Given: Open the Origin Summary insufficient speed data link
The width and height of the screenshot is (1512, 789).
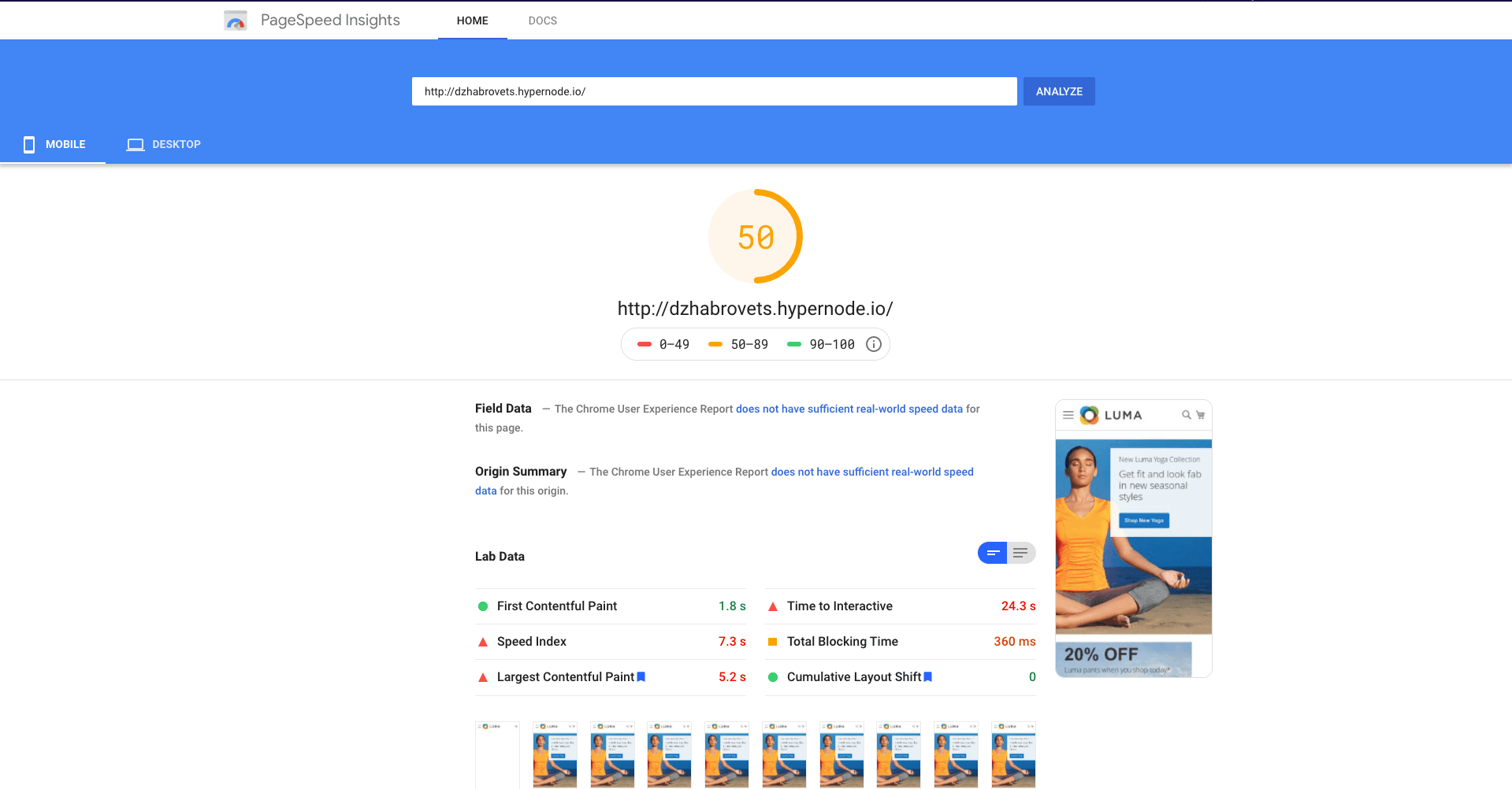Looking at the screenshot, I should 871,472.
